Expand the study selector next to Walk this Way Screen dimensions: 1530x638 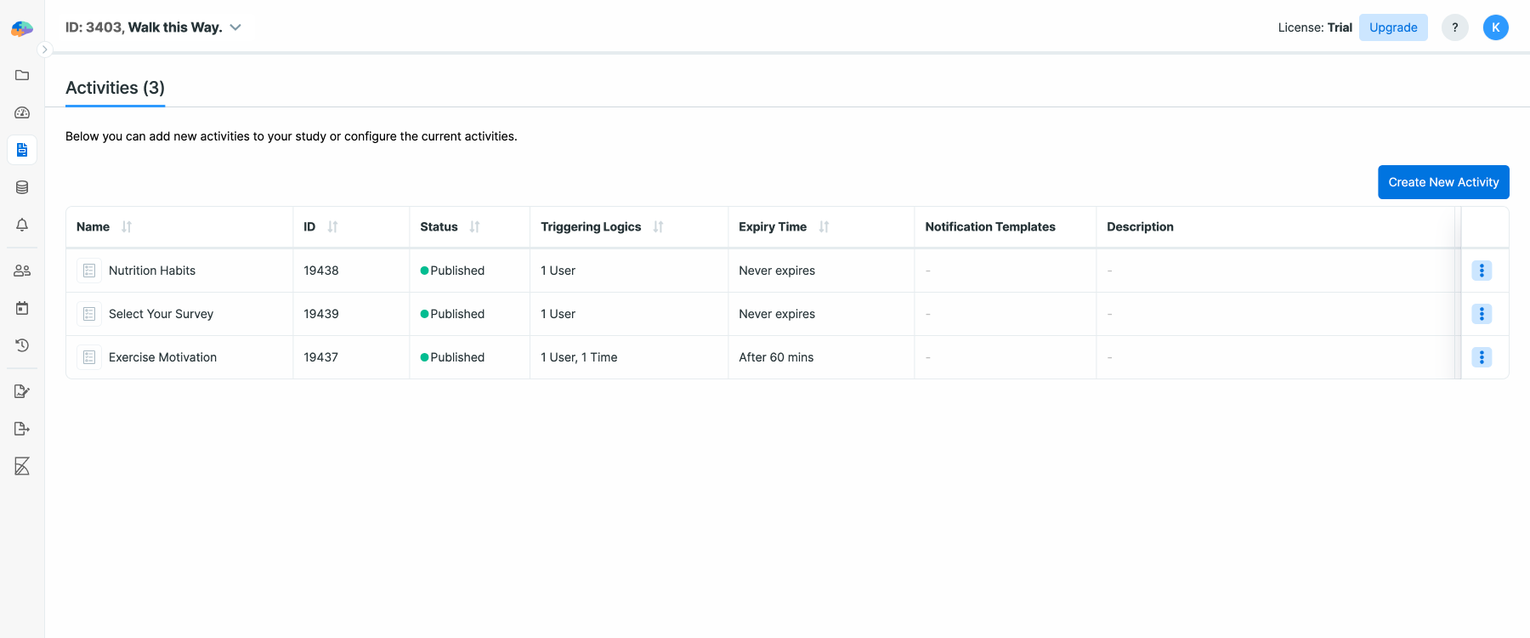coord(235,27)
